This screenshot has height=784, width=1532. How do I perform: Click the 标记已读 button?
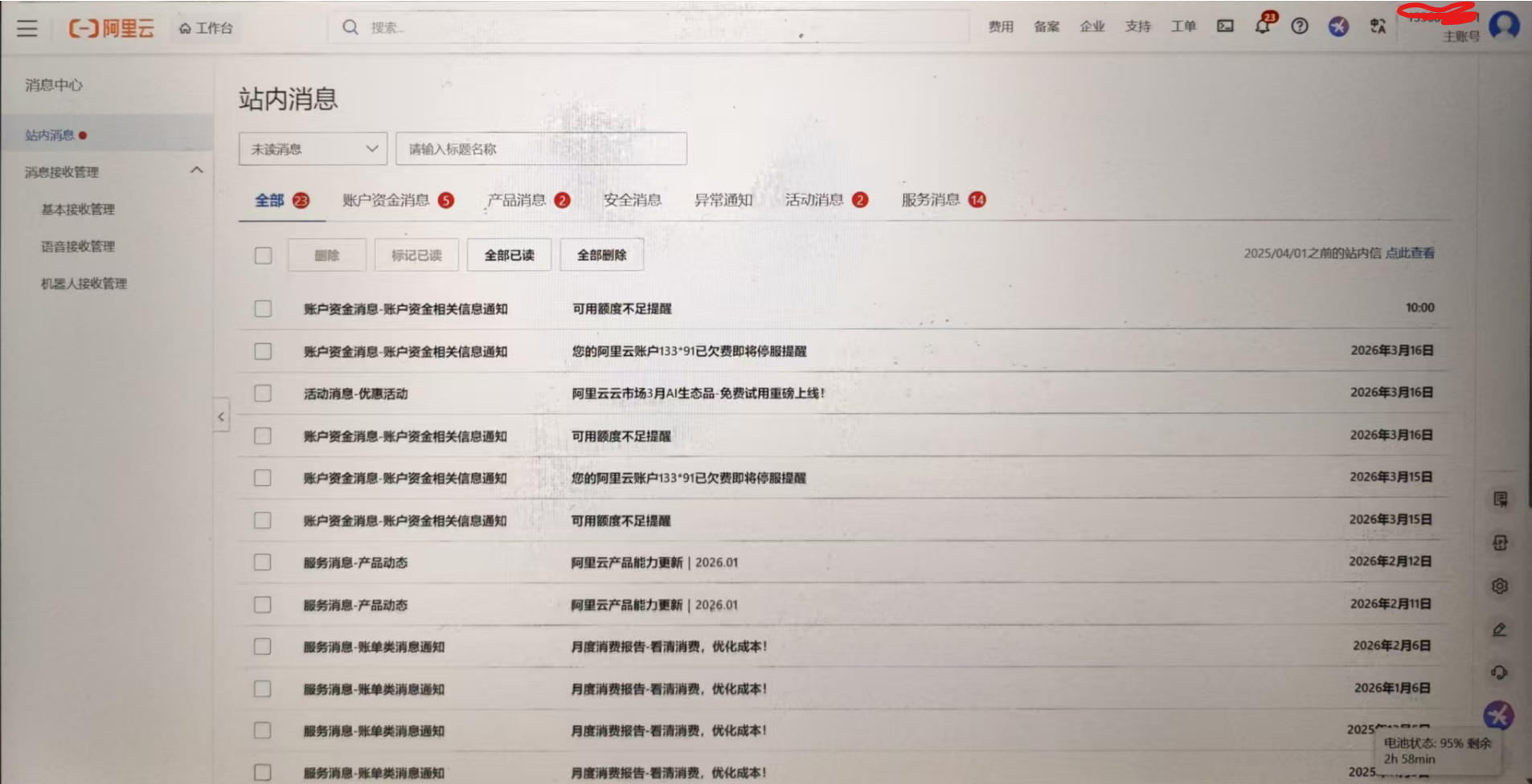point(416,255)
